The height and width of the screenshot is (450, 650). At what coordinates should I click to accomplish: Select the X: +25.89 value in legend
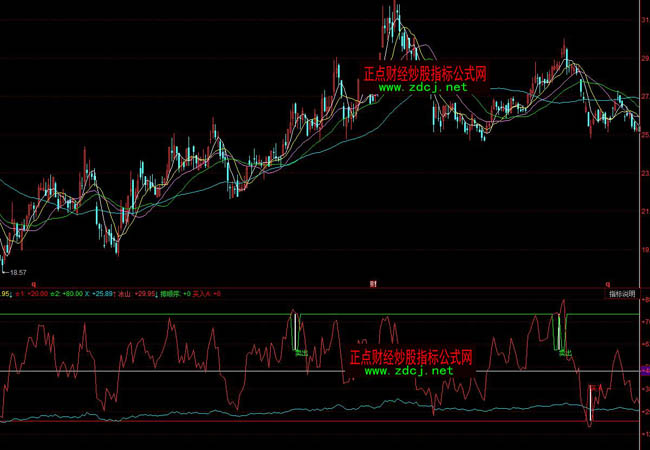(x=101, y=294)
